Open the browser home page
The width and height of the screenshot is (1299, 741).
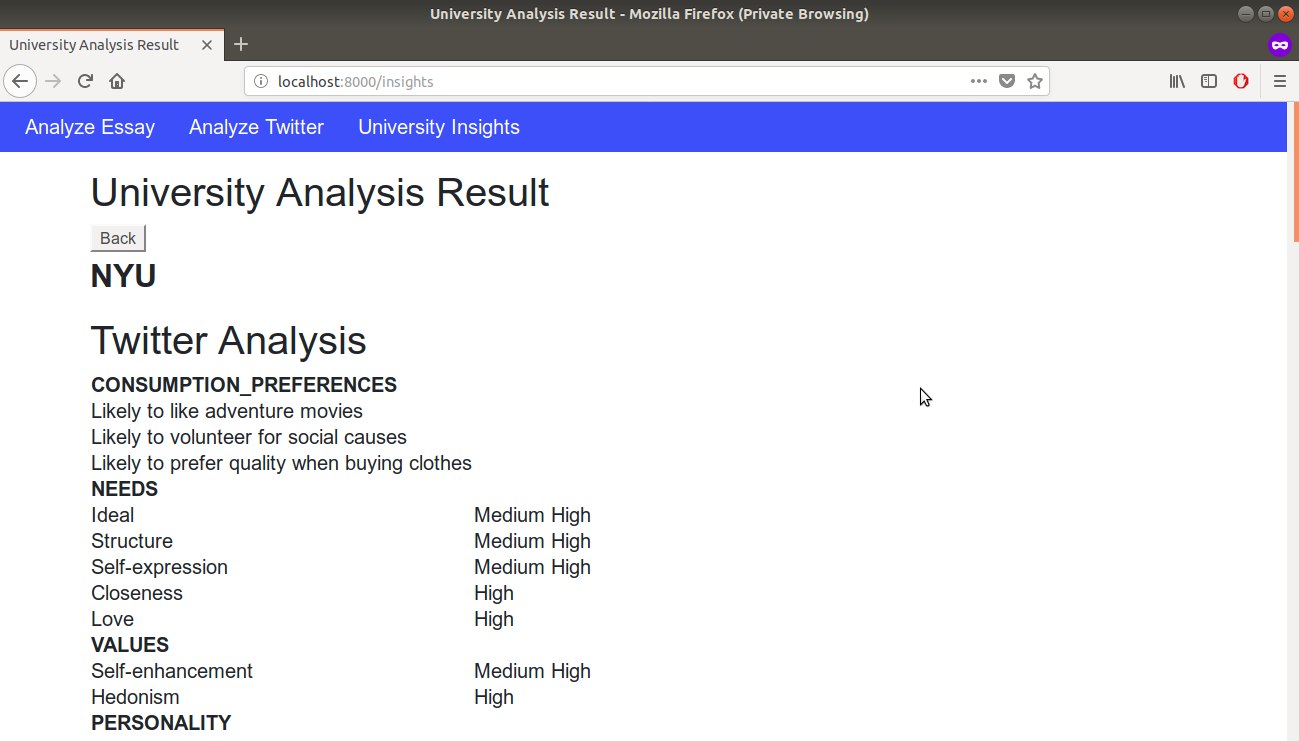tap(117, 81)
